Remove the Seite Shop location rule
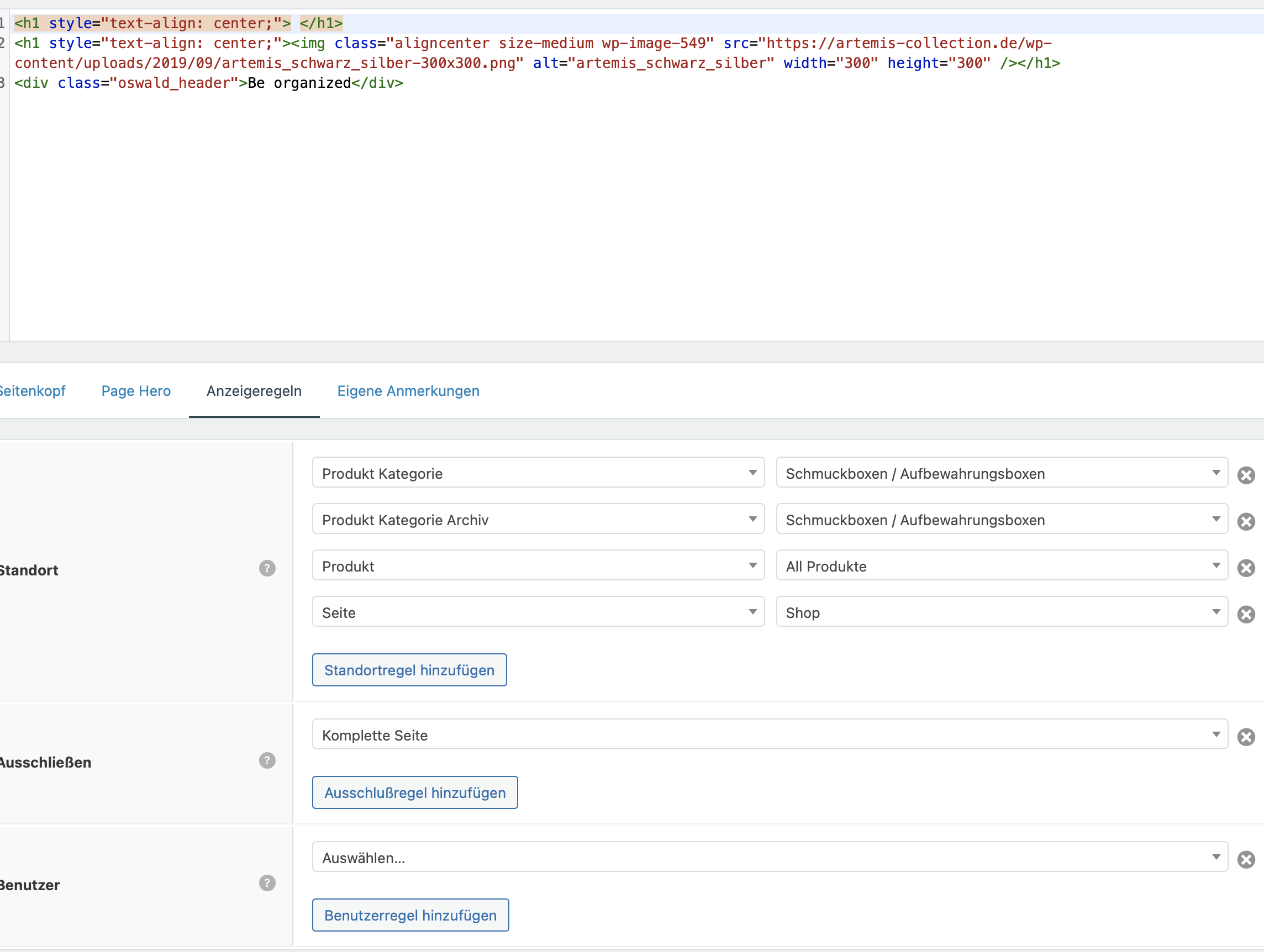Screen dimensions: 1264x952 [1246, 614]
